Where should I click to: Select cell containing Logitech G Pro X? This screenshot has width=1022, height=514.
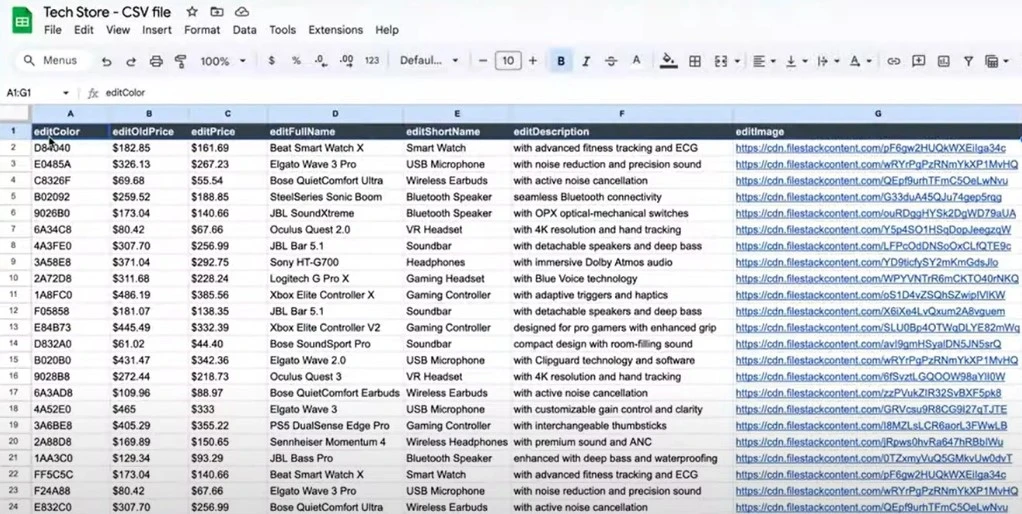(x=335, y=279)
